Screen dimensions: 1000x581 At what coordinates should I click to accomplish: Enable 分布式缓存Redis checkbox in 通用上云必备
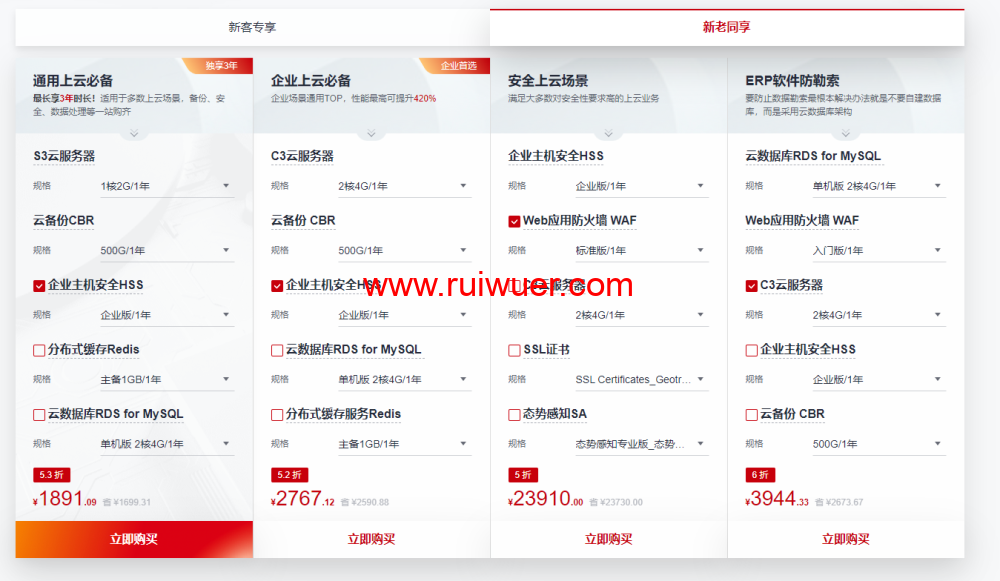coord(39,350)
